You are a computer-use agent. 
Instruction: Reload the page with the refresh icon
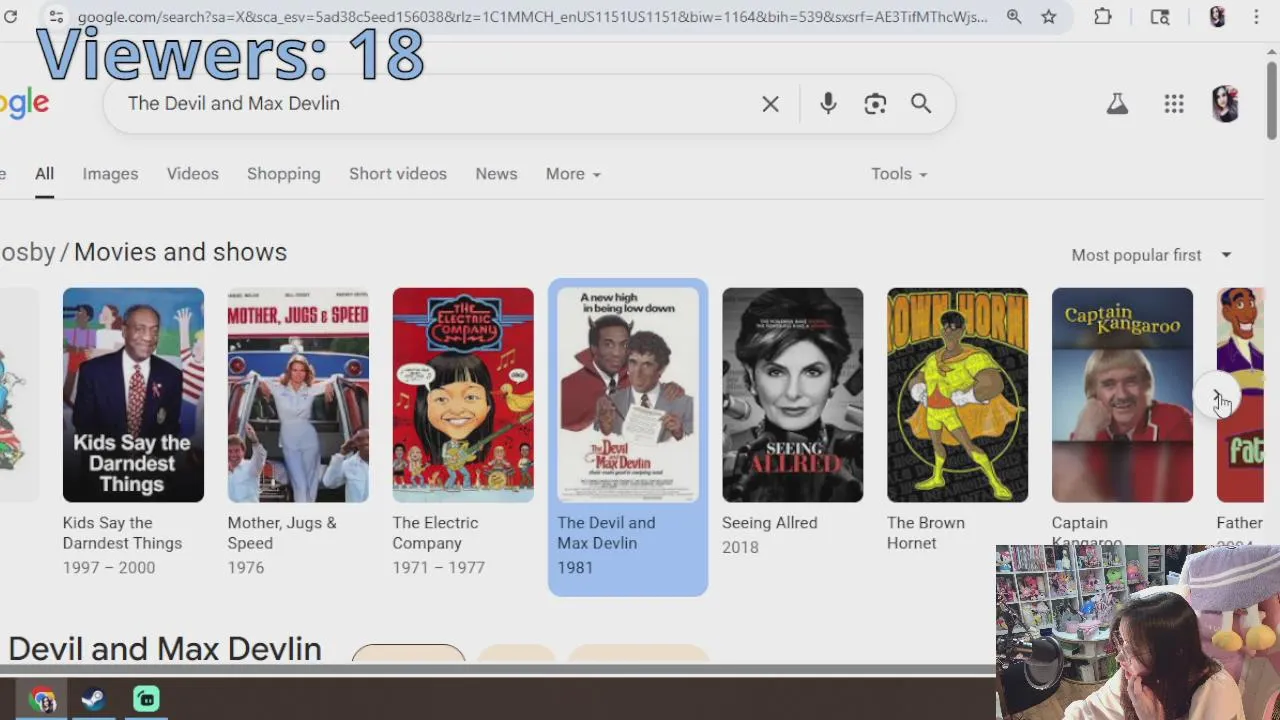10,17
